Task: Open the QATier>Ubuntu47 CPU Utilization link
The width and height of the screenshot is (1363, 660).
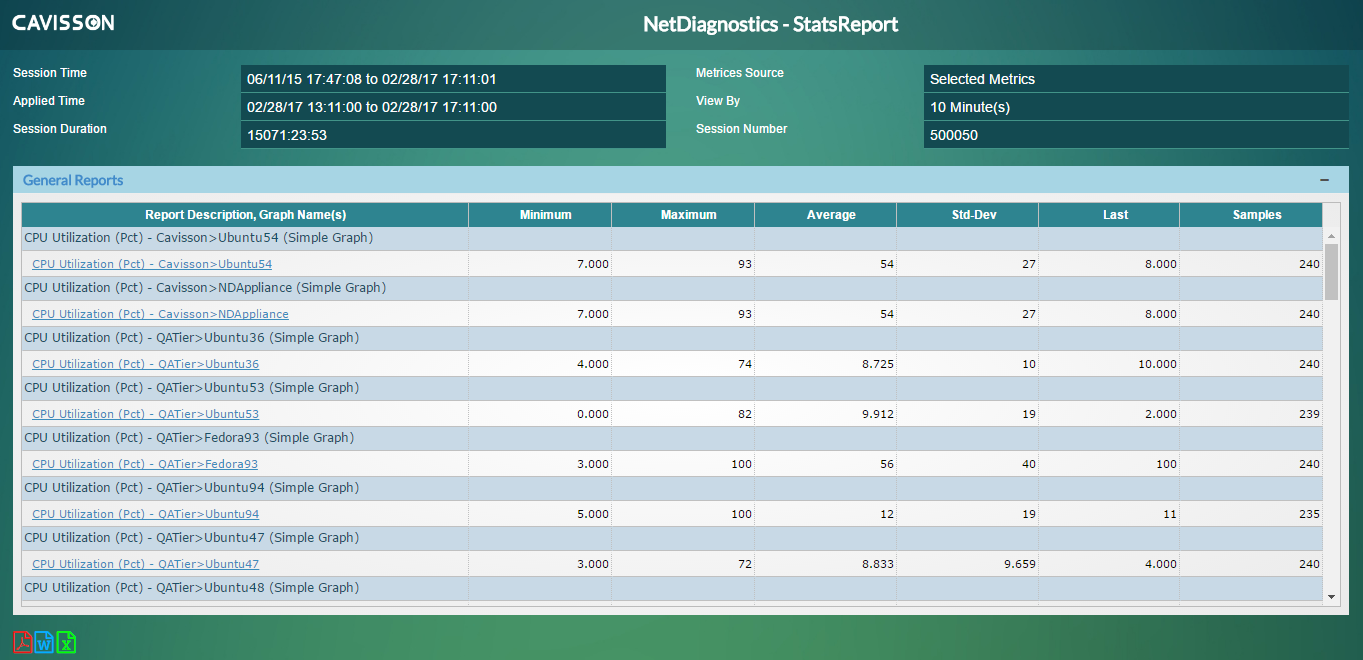Action: click(x=145, y=564)
